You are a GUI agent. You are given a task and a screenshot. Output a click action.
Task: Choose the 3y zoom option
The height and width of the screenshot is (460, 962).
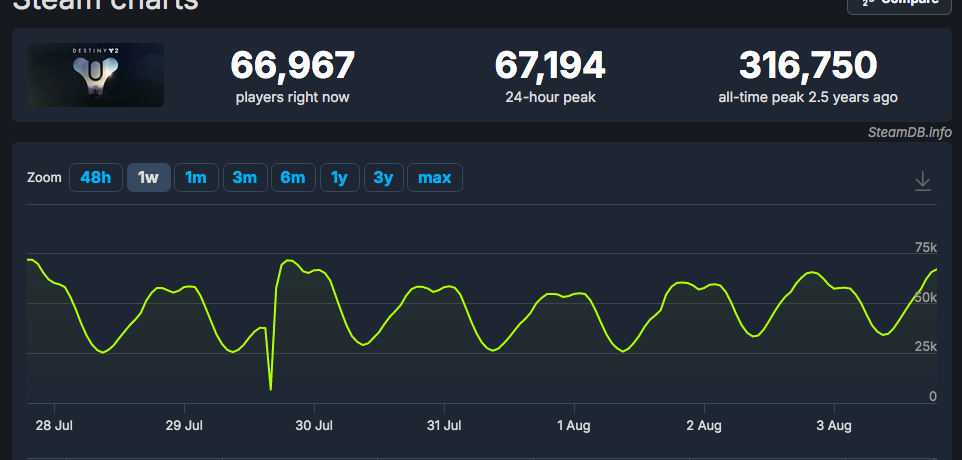point(383,178)
